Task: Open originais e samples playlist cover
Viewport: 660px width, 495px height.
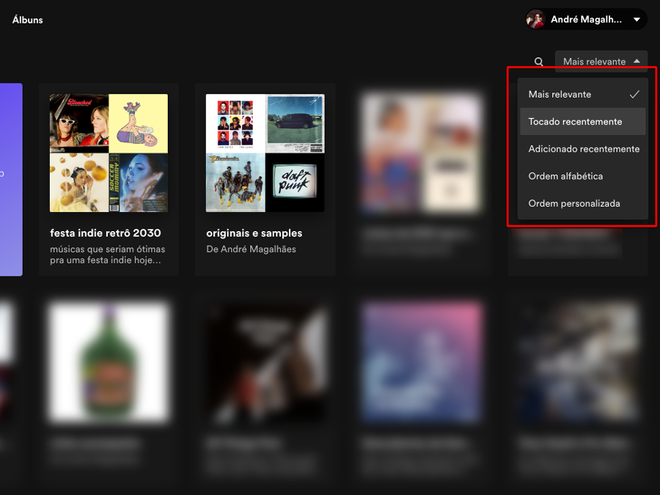Action: (265, 153)
